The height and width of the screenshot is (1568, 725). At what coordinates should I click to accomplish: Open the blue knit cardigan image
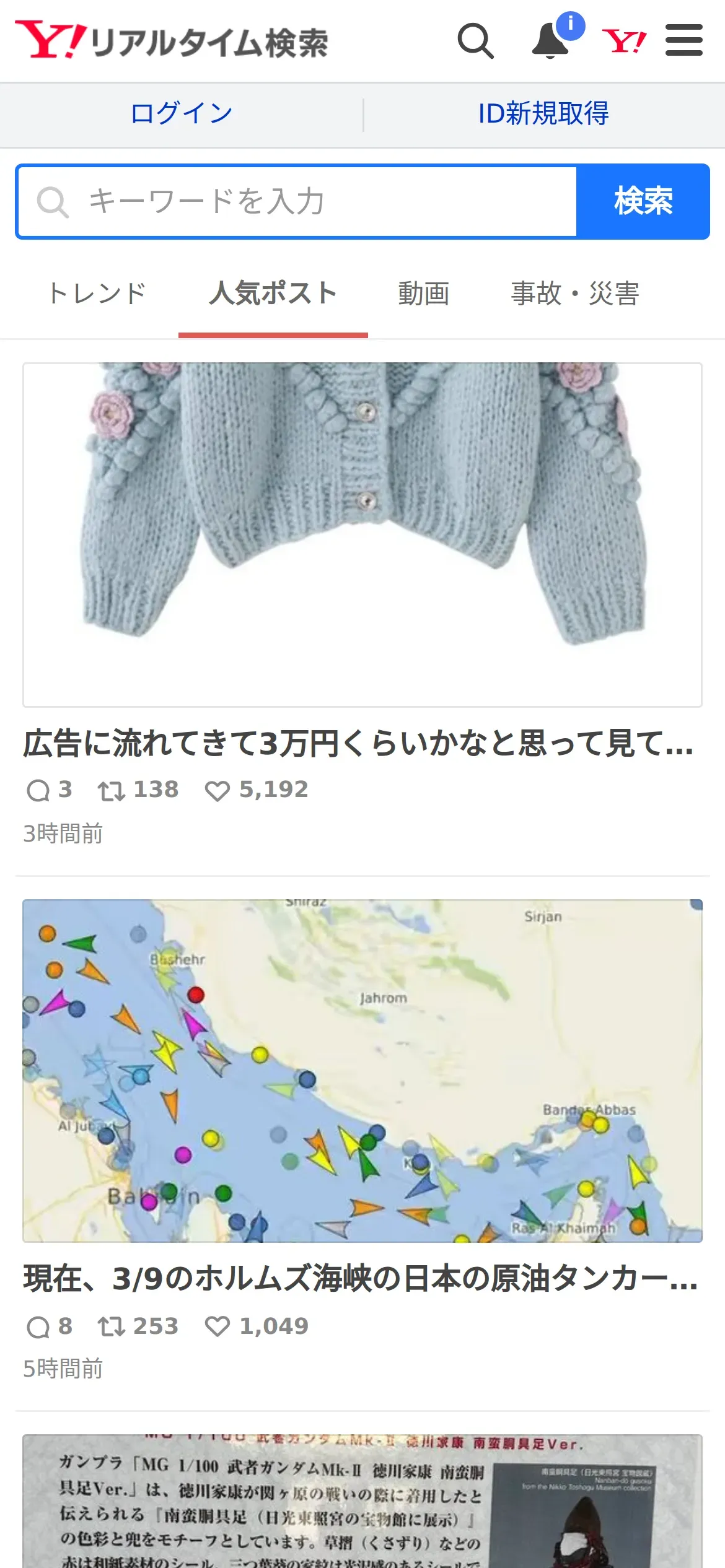click(x=362, y=535)
